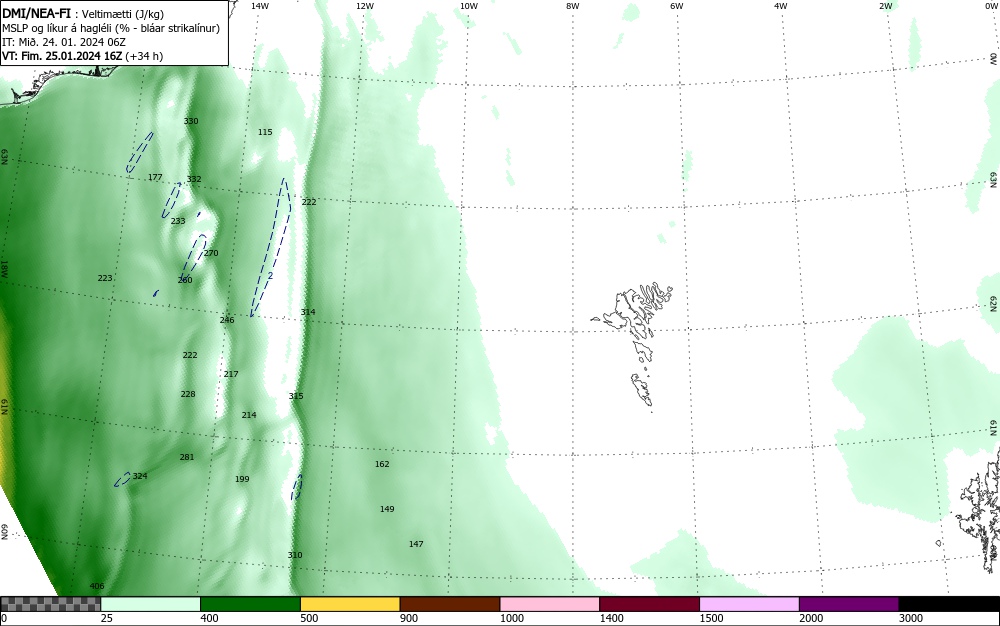
Task: Click the map value '233'
Action: tap(178, 221)
